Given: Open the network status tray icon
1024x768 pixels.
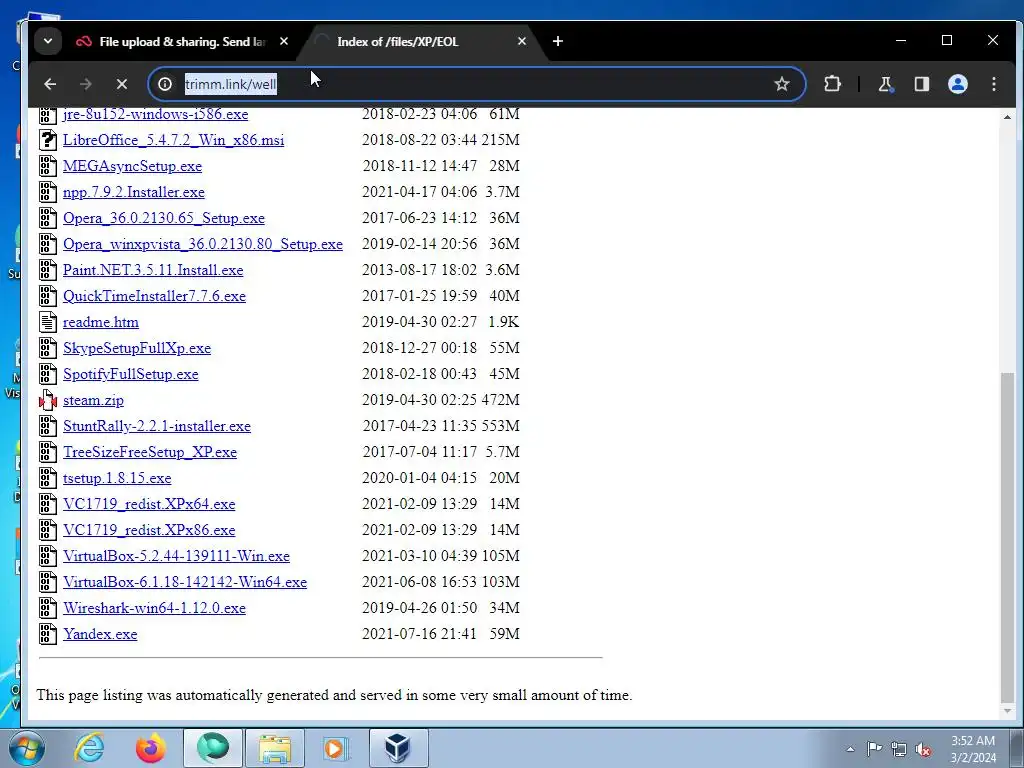Looking at the screenshot, I should pyautogui.click(x=899, y=749).
